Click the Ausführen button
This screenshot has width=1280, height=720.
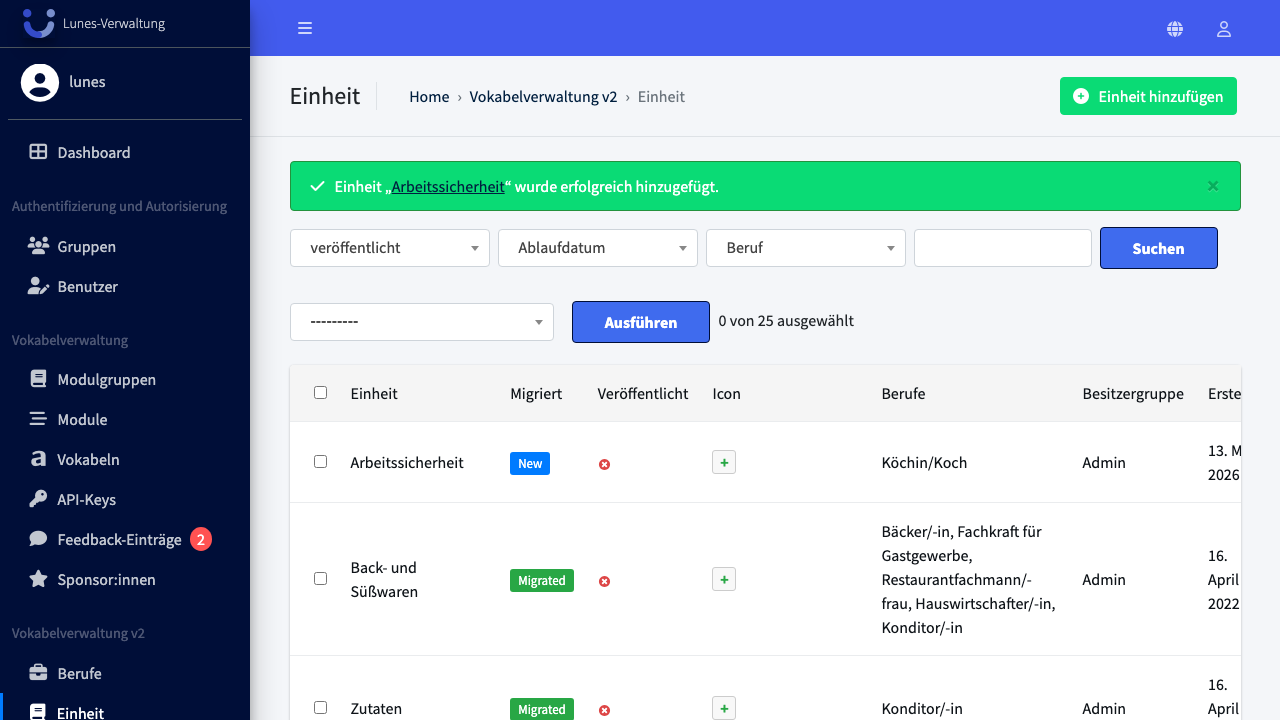641,322
